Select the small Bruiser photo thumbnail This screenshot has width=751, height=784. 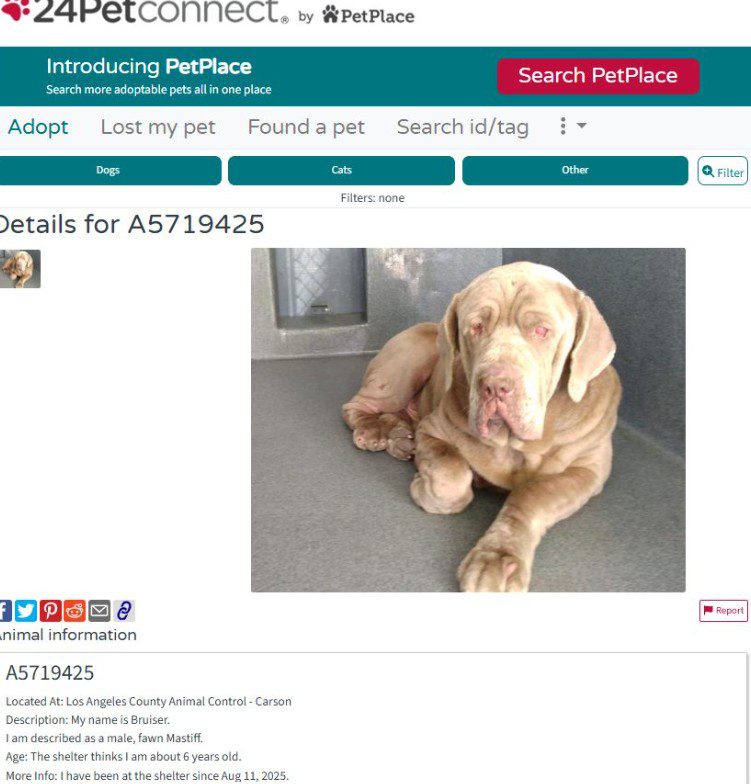click(20, 269)
